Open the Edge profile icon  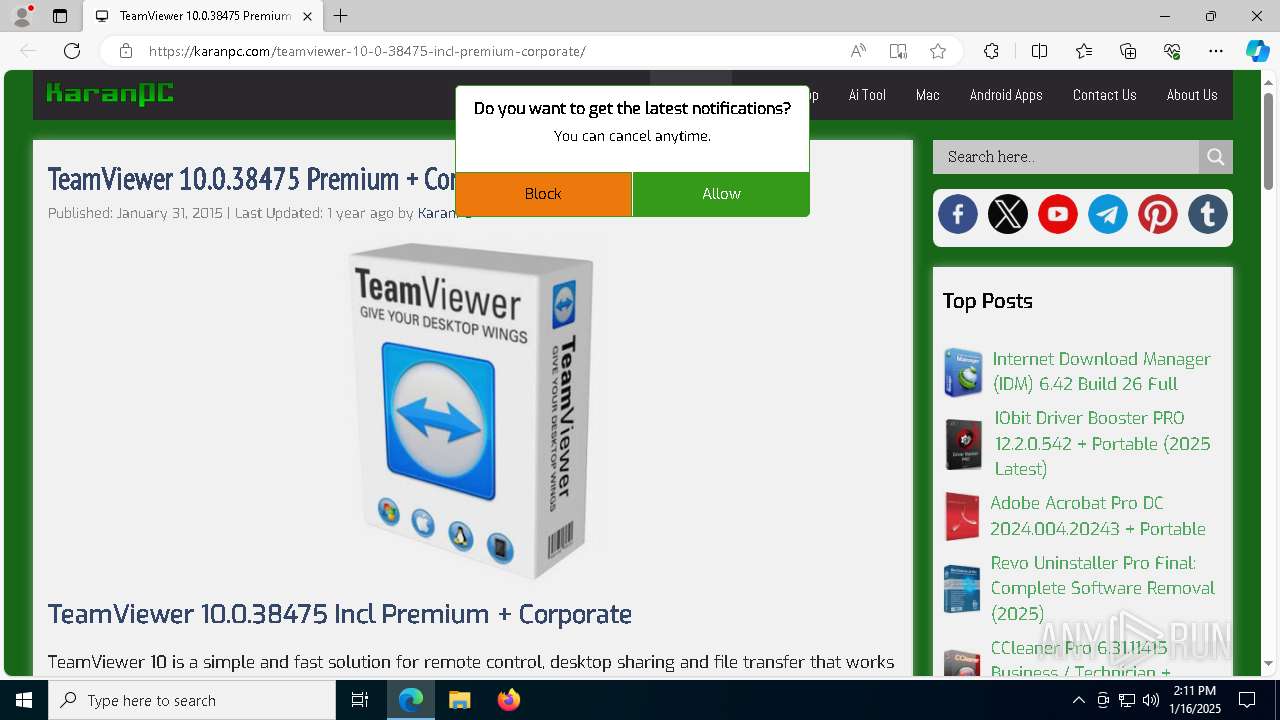pos(22,16)
